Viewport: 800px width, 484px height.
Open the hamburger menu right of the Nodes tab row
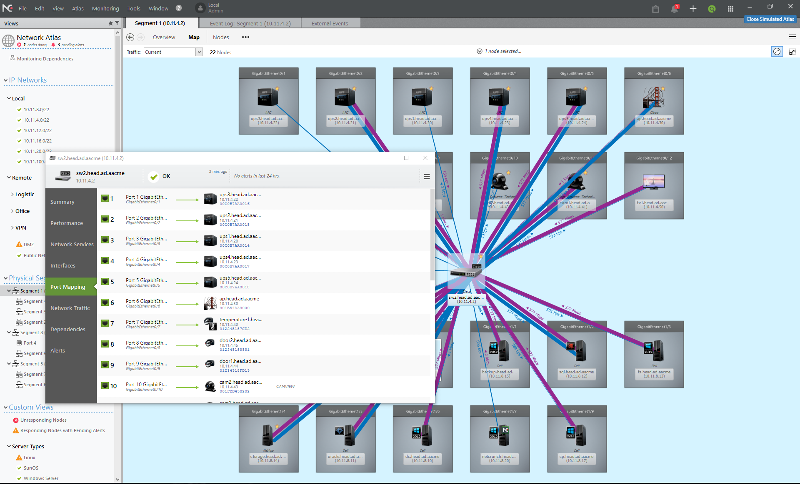(792, 37)
